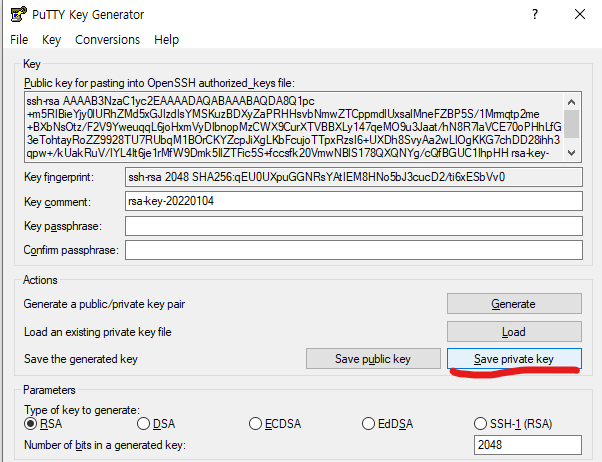Open the File menu
Image resolution: width=602 pixels, height=462 pixels.
(x=19, y=40)
